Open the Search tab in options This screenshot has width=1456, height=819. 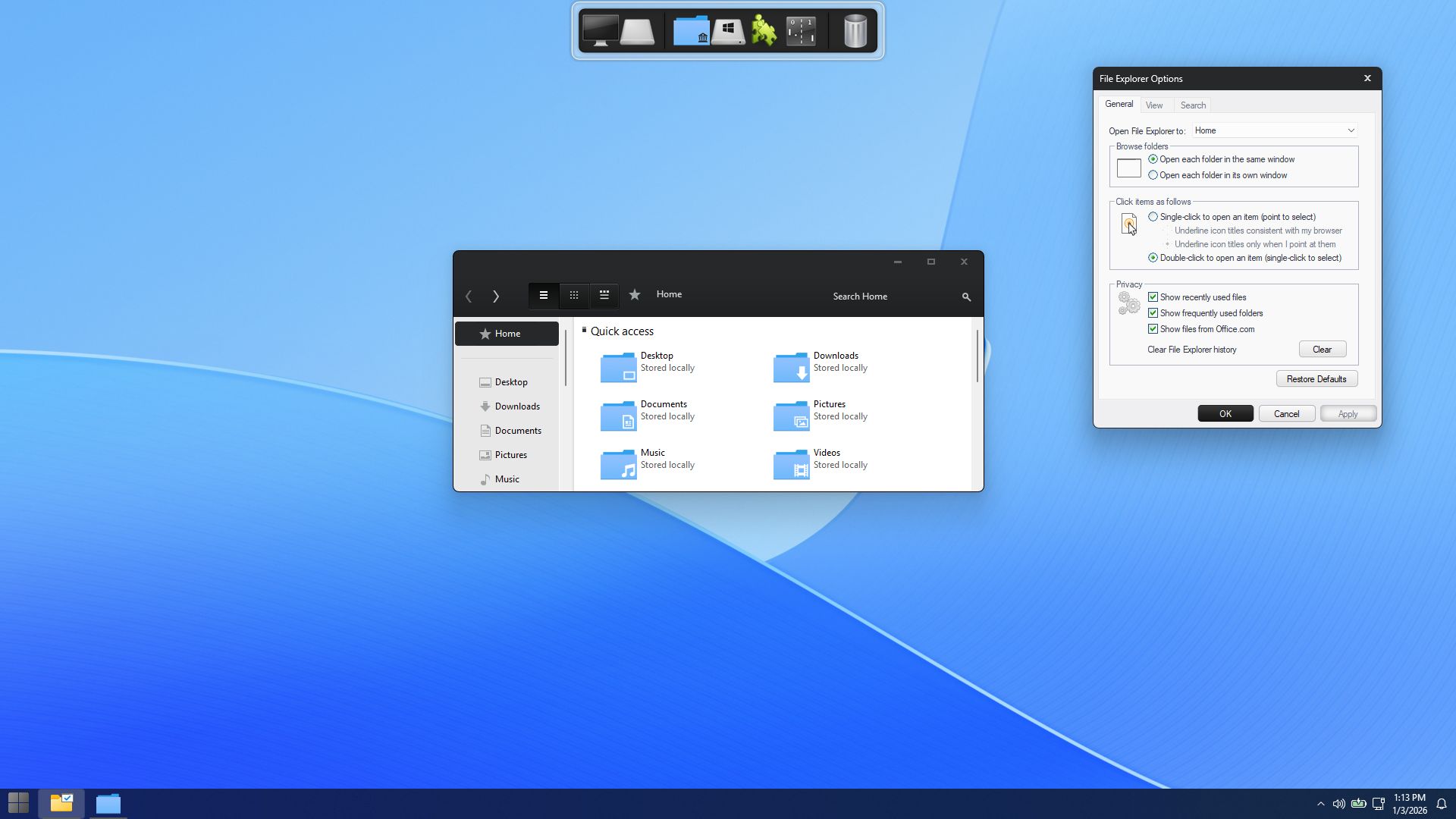[x=1193, y=105]
